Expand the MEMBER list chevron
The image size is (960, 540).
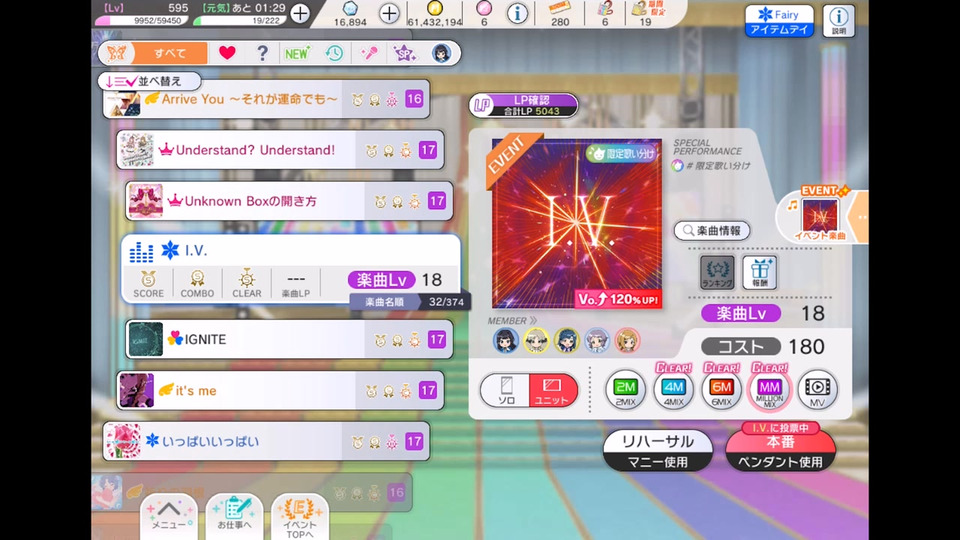533,321
